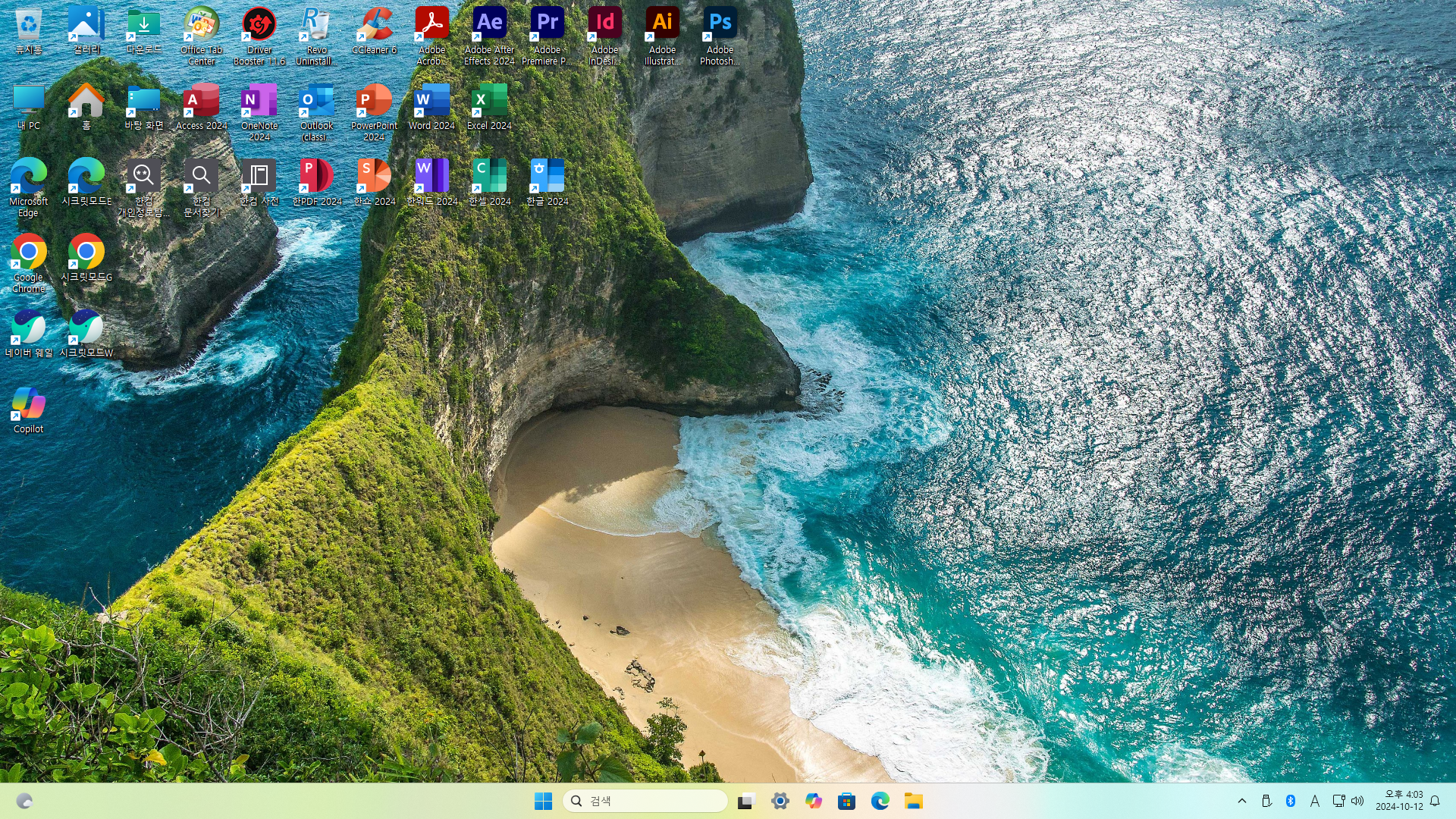Viewport: 1456px width, 819px height.
Task: Select the Word 2024 shortcut
Action: 431,99
